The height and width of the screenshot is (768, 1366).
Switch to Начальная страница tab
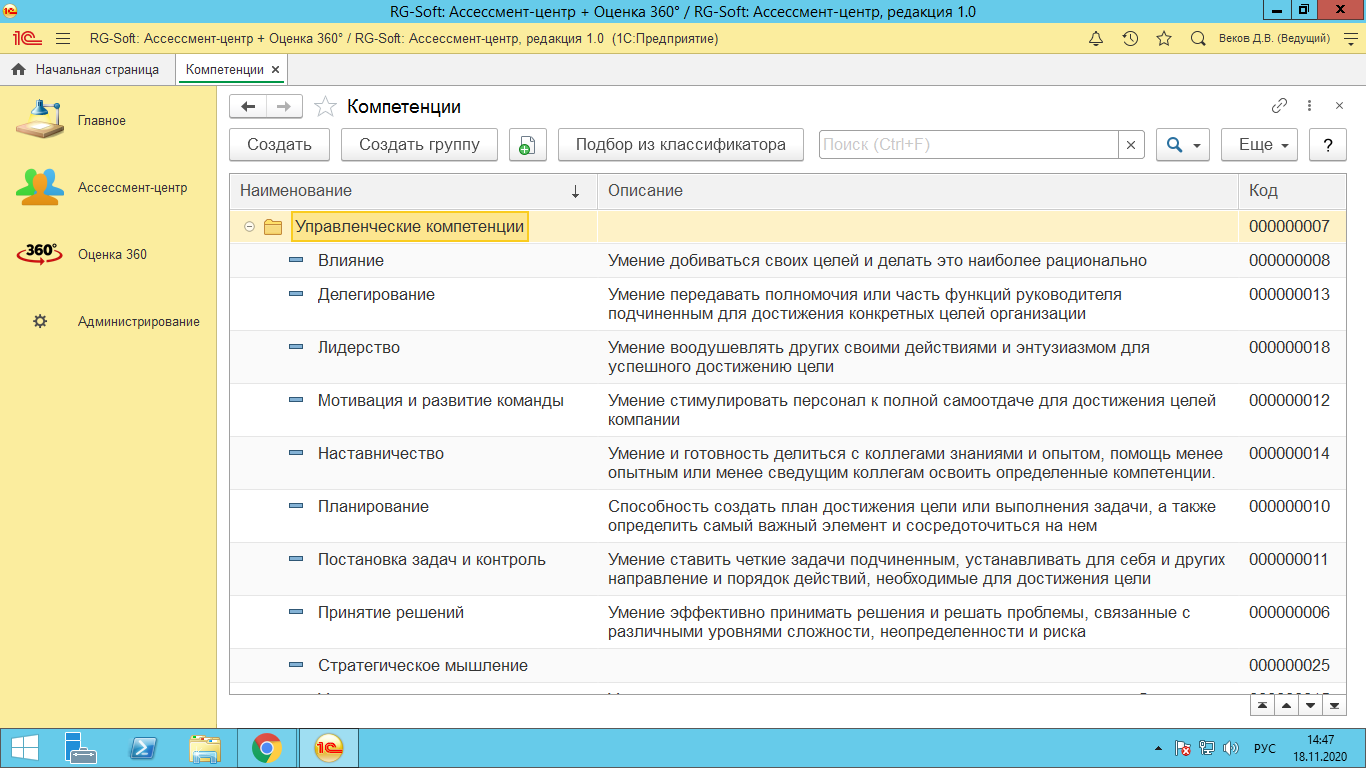click(88, 70)
